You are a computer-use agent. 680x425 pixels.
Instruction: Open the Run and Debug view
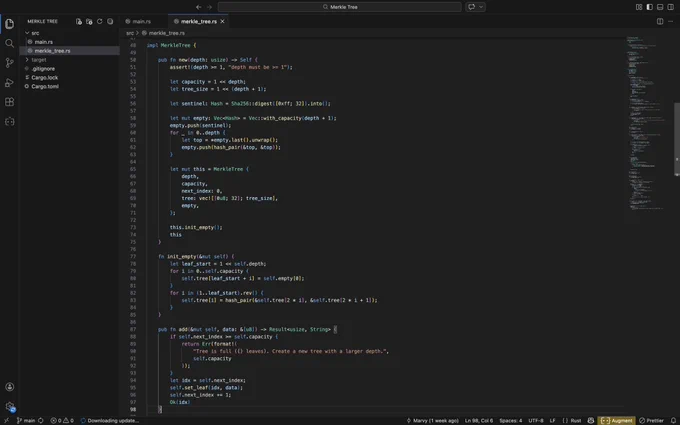[10, 82]
